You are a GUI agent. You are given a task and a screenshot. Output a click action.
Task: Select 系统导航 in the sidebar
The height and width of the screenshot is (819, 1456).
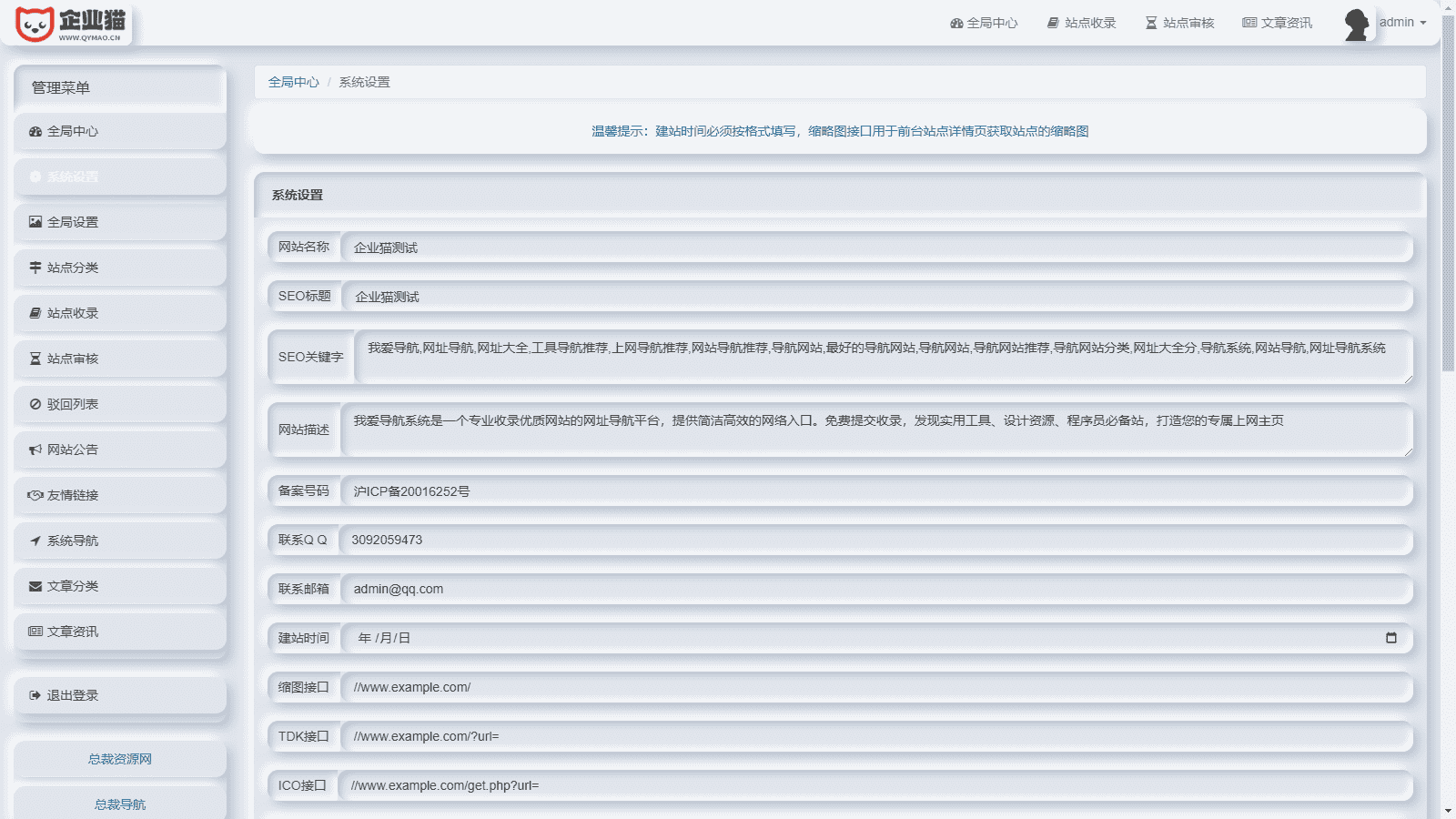click(x=120, y=541)
